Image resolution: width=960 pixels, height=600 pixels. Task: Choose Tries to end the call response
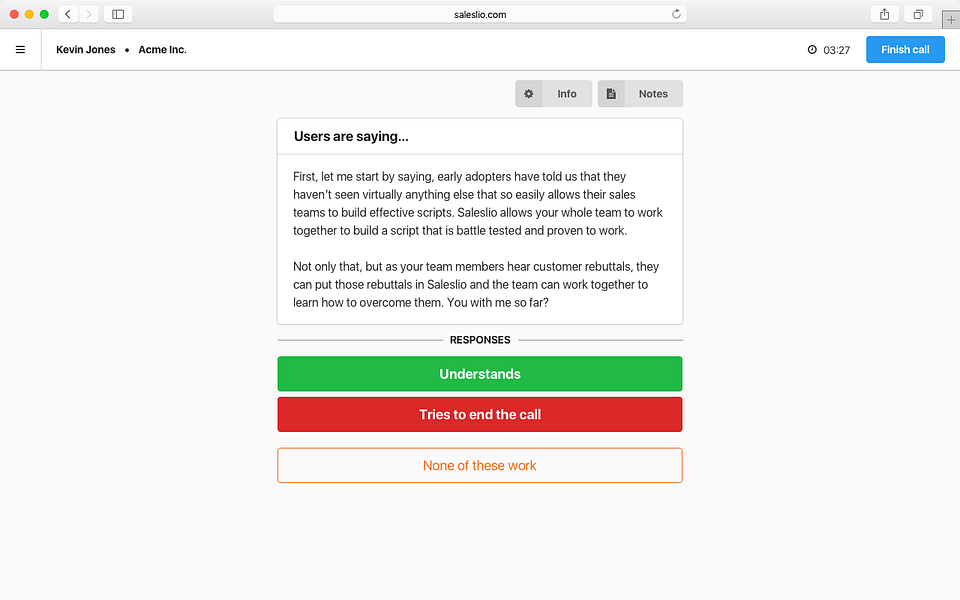coord(480,414)
